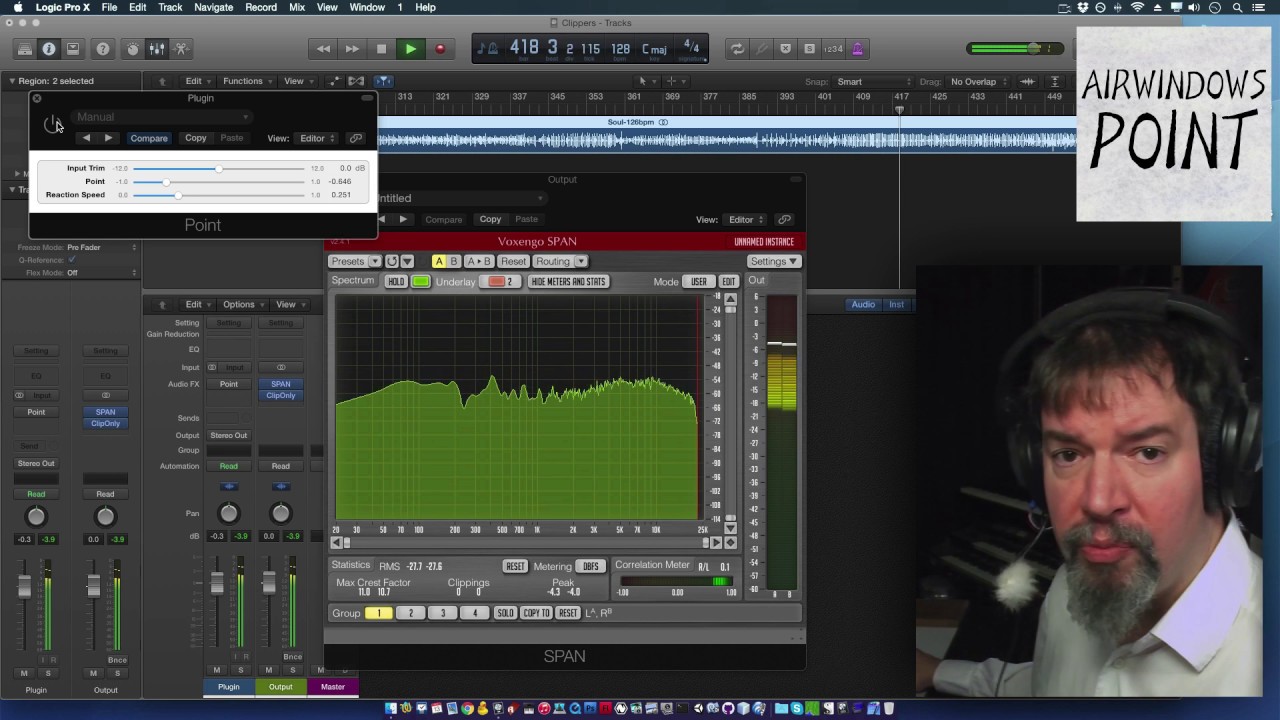
Task: Open the Apple menu
Action: click(x=18, y=7)
